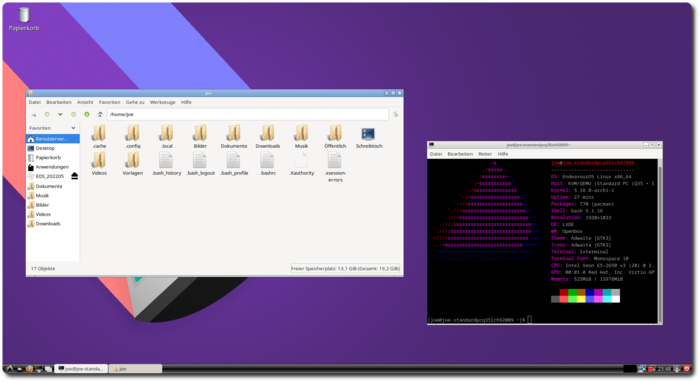Select the Schreibtisch desktop icon
Screen dimensions: 700x382
pos(369,137)
